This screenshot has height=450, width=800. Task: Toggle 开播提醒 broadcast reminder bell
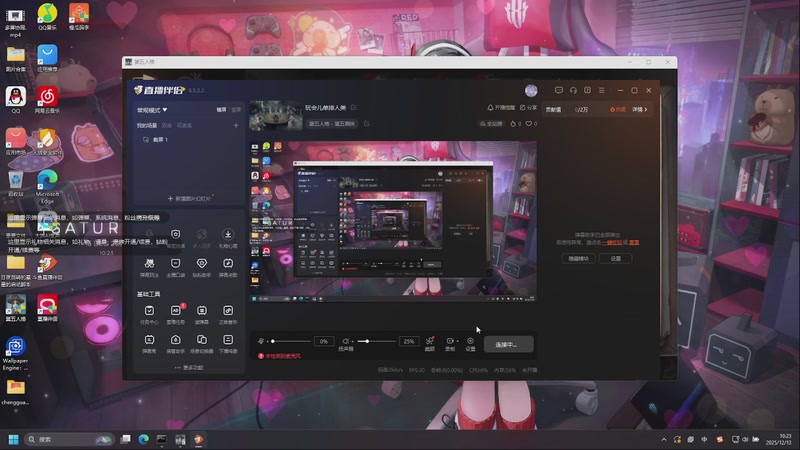[x=501, y=108]
